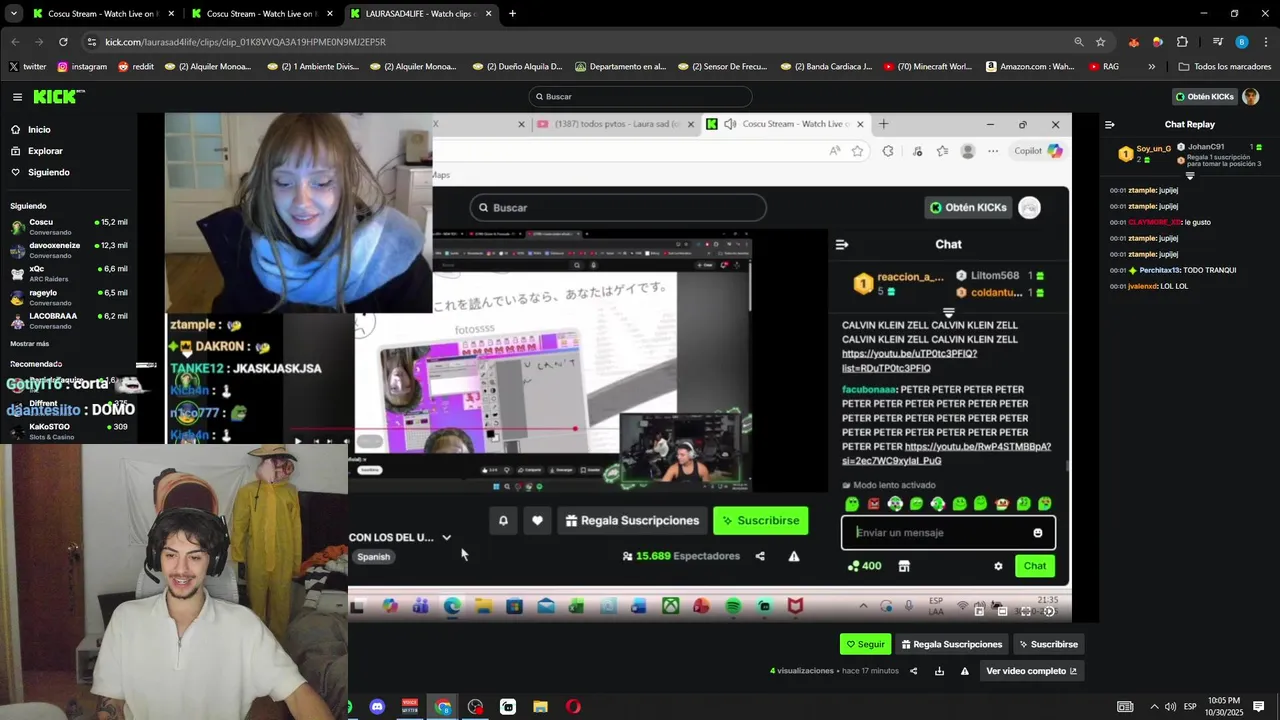
Task: Click the 'Obtén KICKs' button in the header
Action: 1205,97
